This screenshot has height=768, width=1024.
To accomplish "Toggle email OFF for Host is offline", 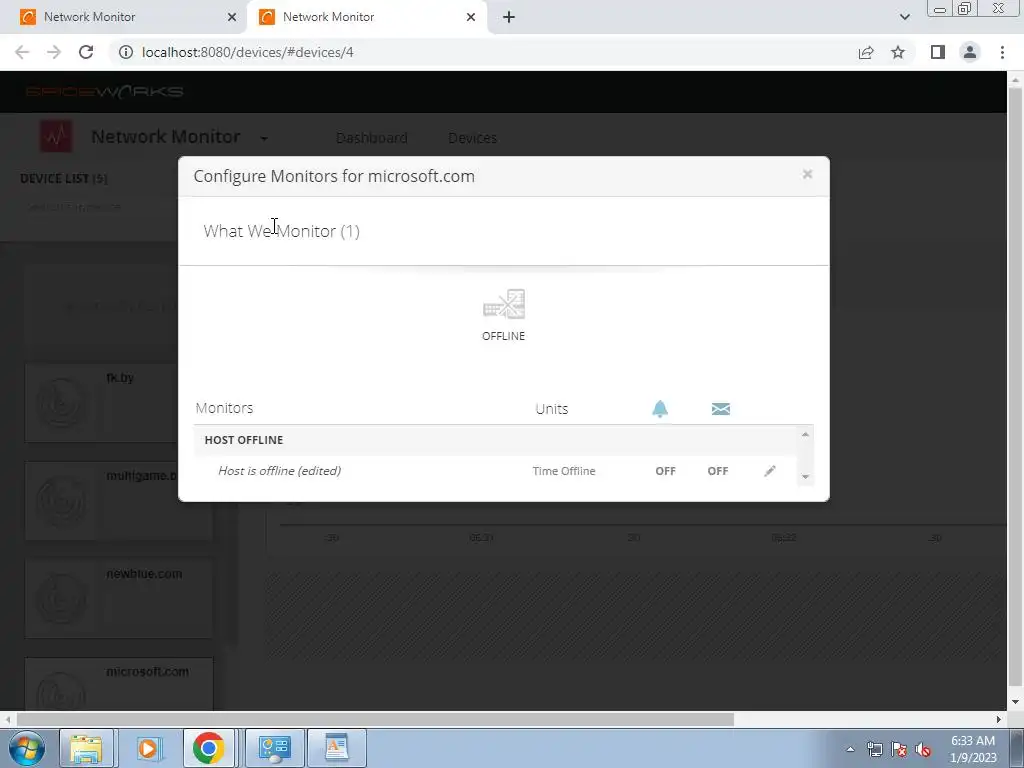I will 718,471.
